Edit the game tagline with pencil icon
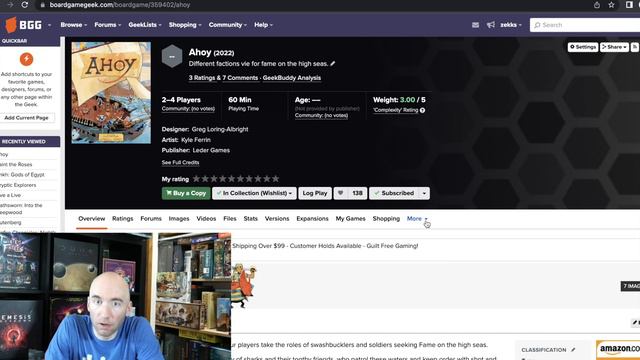Image resolution: width=640 pixels, height=360 pixels. pyautogui.click(x=333, y=64)
